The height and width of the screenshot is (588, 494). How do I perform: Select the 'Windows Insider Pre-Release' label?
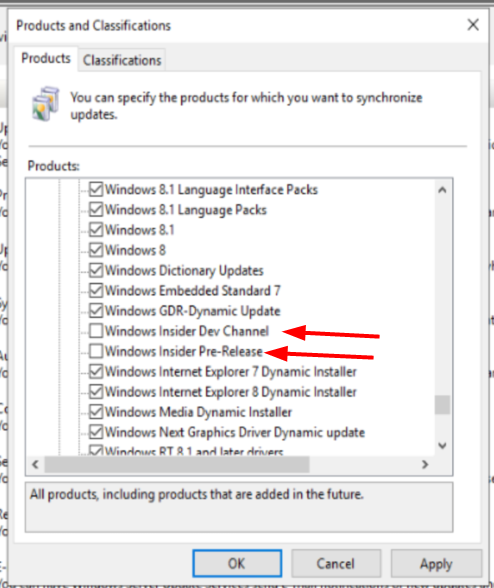click(x=184, y=351)
